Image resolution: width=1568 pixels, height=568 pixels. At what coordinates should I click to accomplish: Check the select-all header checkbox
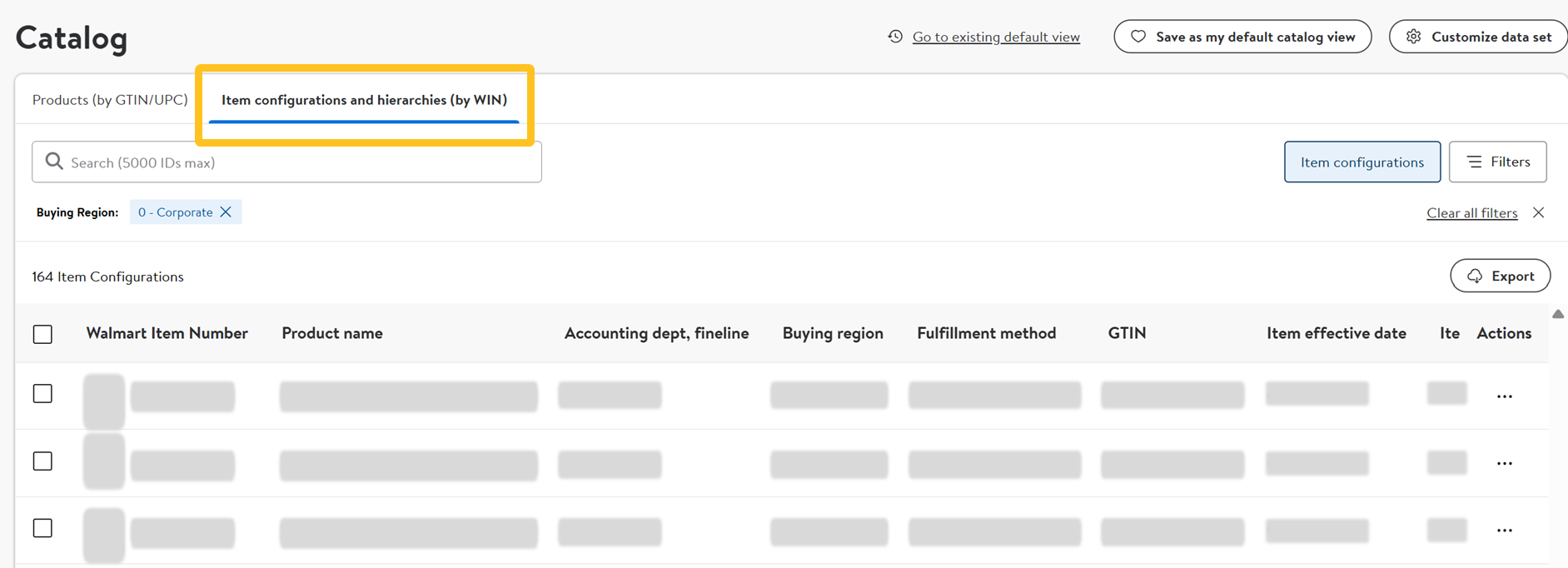tap(42, 334)
